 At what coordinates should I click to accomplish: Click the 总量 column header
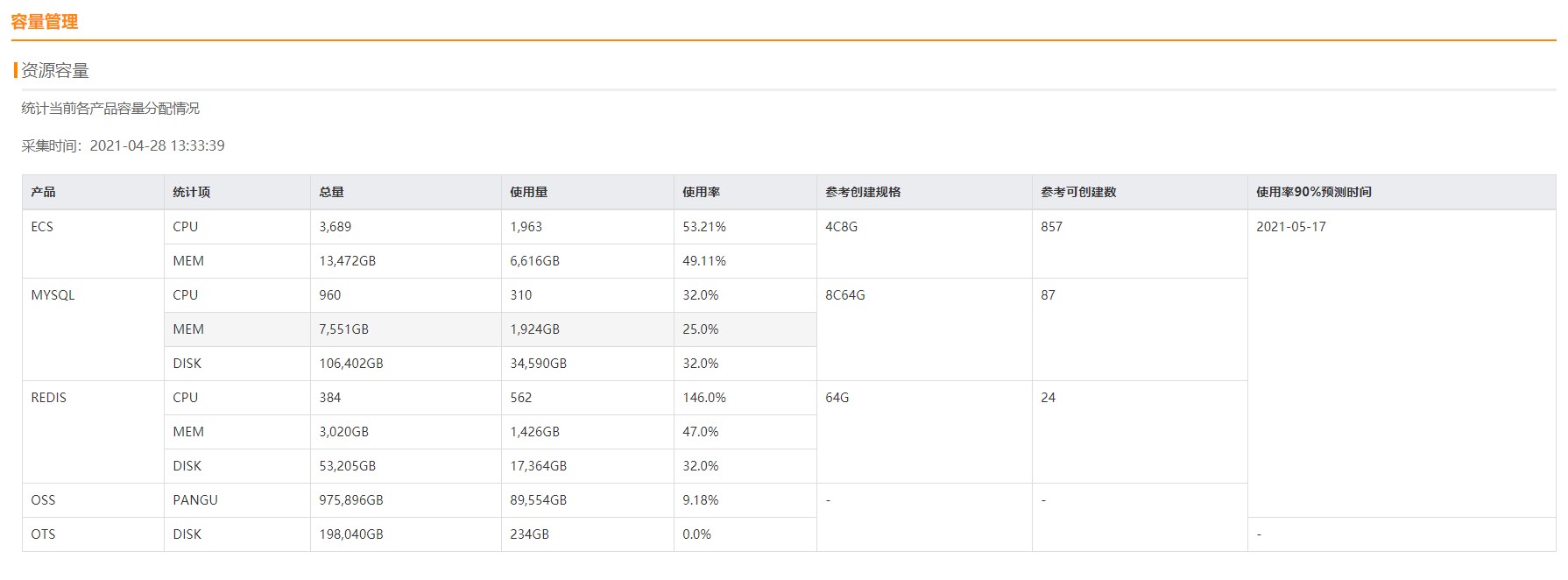click(x=331, y=192)
